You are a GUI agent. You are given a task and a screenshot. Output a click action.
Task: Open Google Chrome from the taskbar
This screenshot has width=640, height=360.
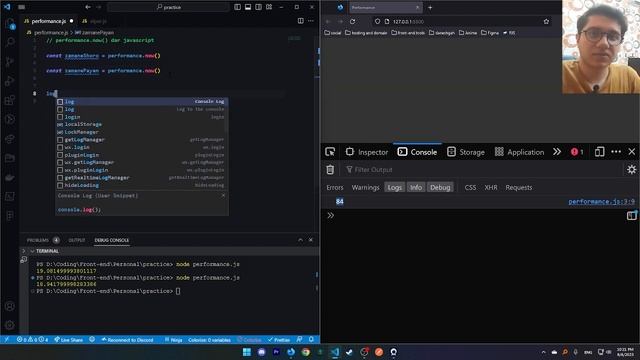306,352
